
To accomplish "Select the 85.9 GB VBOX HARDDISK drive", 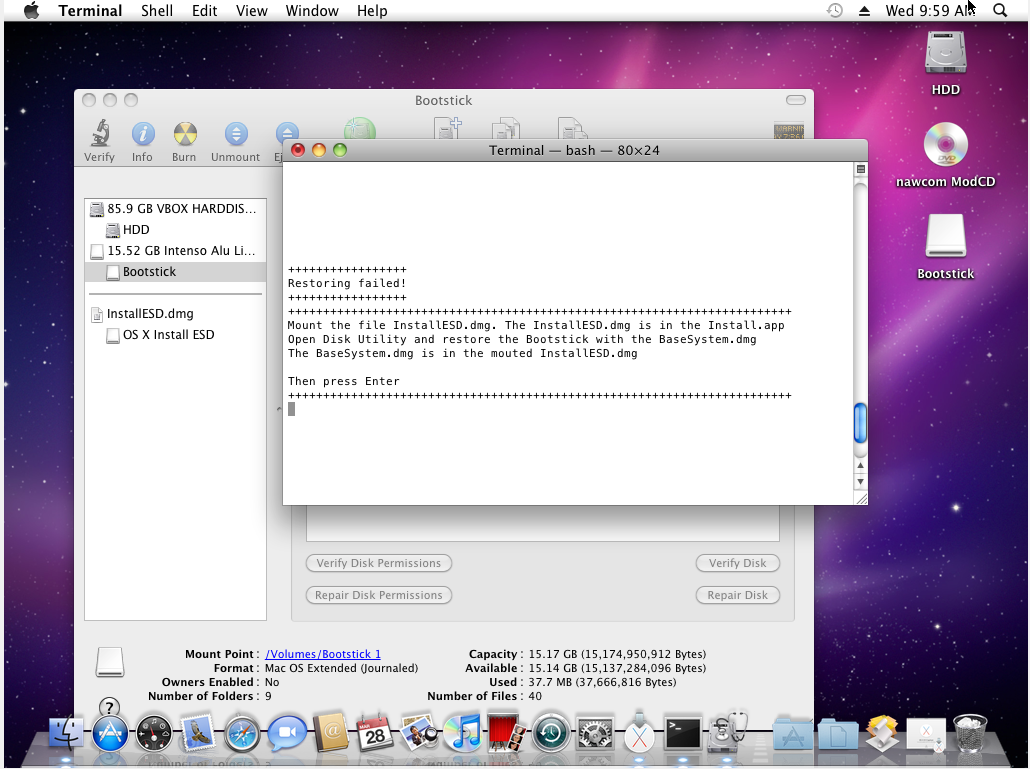I will pyautogui.click(x=180, y=209).
